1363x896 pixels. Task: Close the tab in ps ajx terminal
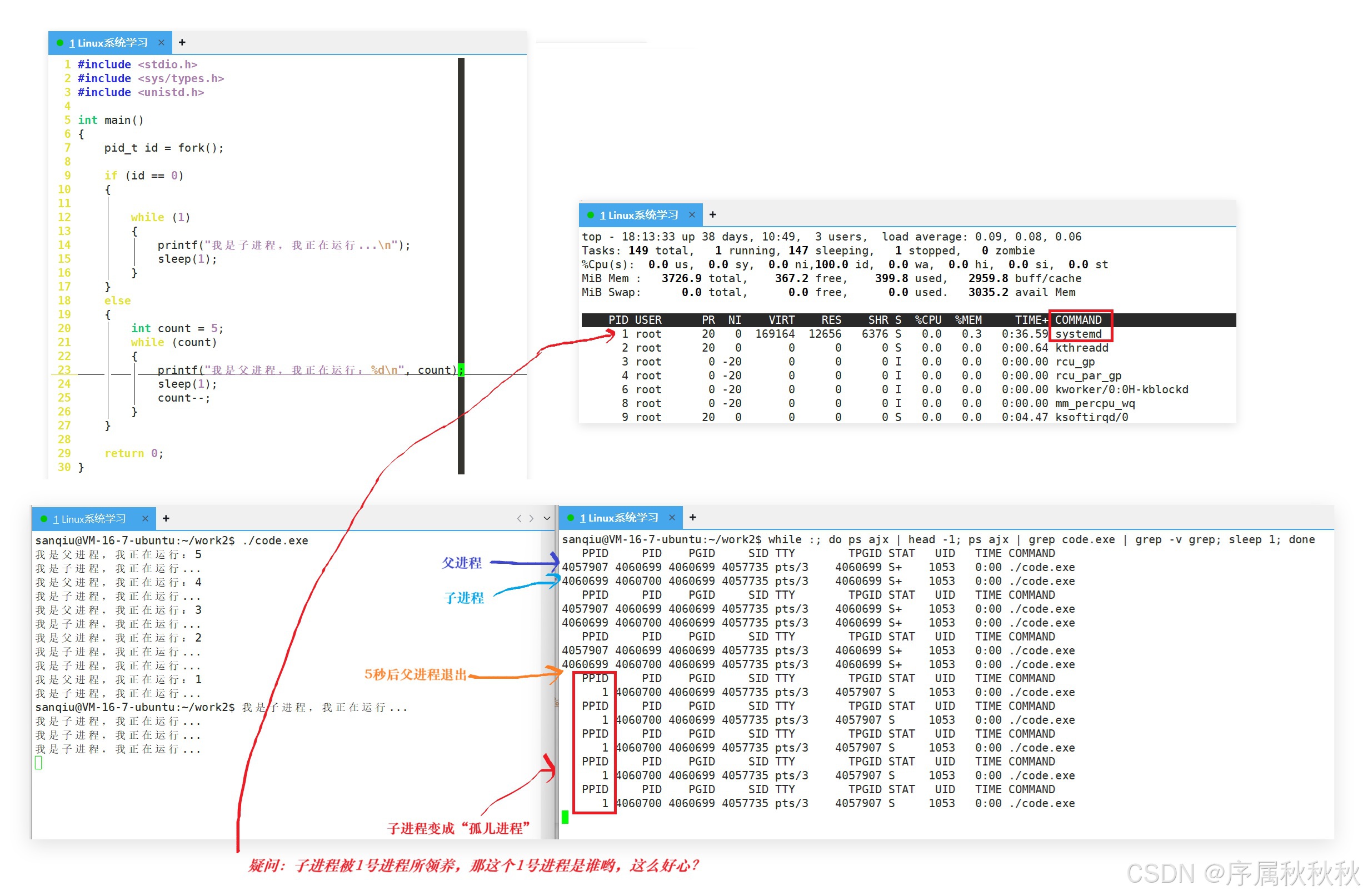(672, 517)
